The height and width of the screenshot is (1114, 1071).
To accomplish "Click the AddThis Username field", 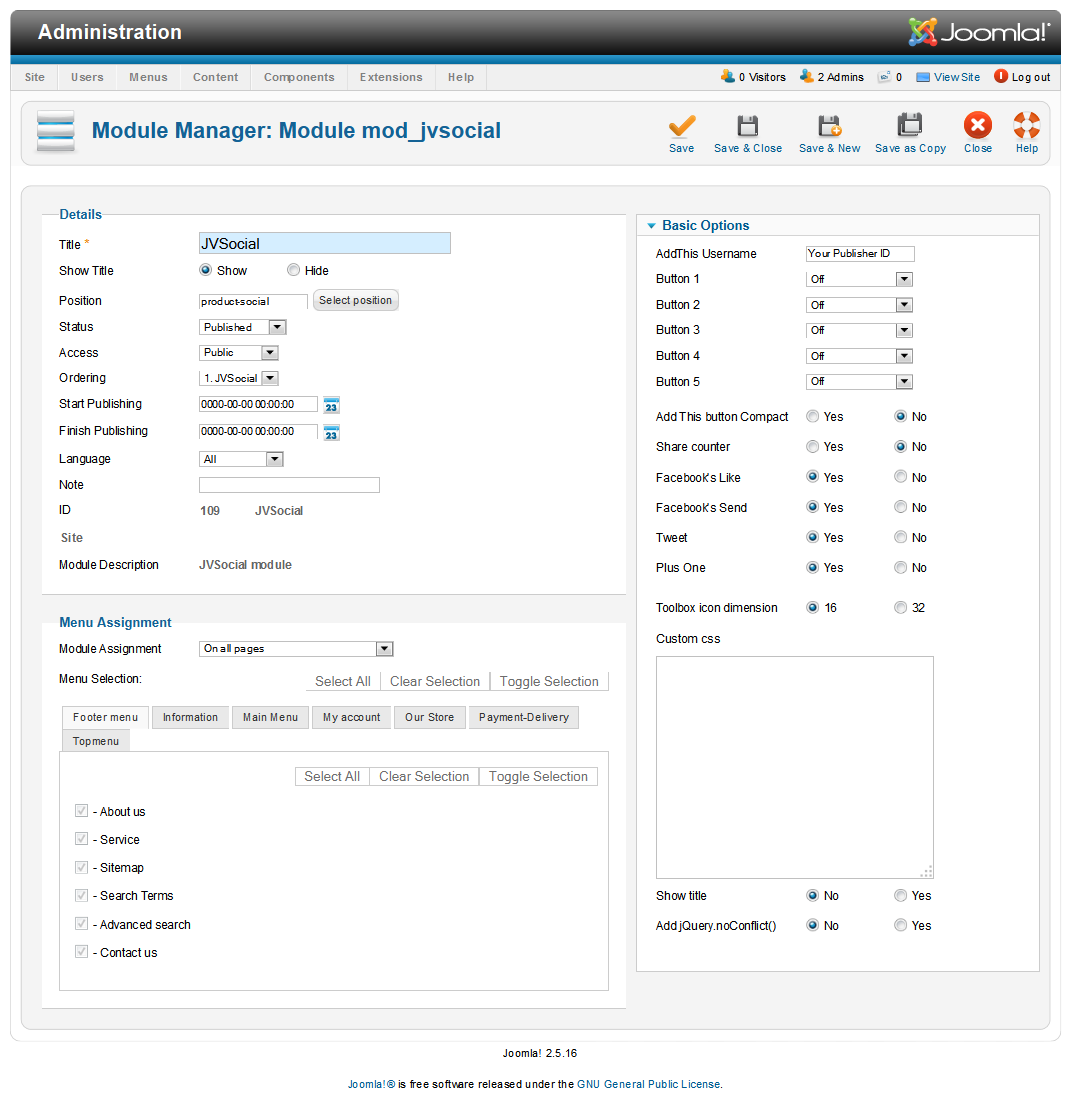I will (x=860, y=254).
